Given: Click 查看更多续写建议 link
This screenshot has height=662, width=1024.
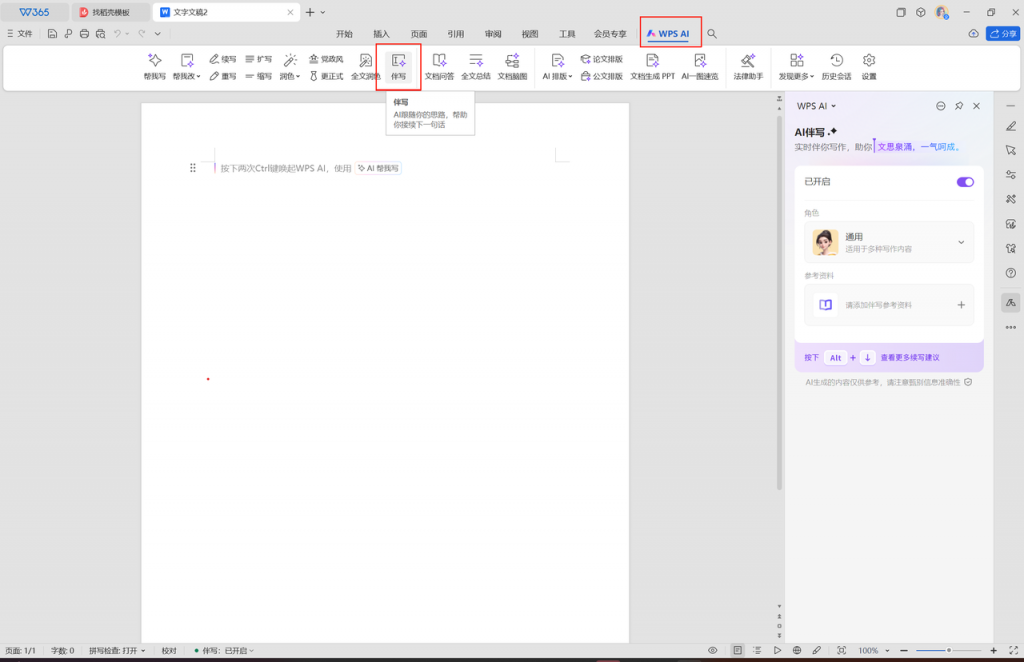Looking at the screenshot, I should pos(910,358).
